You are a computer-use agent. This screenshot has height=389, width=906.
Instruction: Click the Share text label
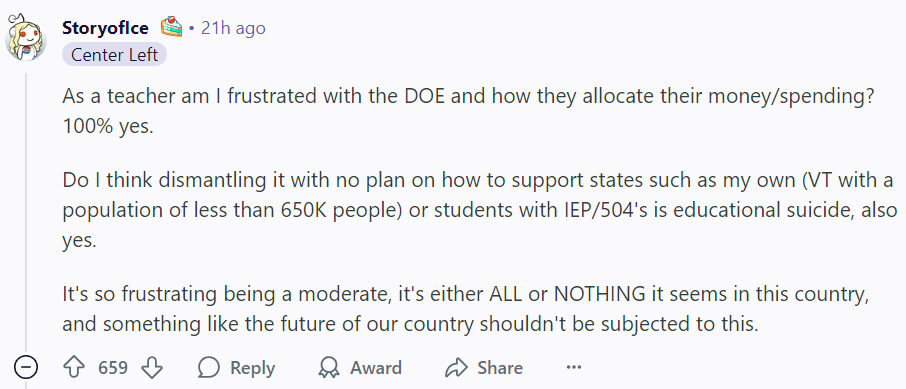click(x=500, y=368)
